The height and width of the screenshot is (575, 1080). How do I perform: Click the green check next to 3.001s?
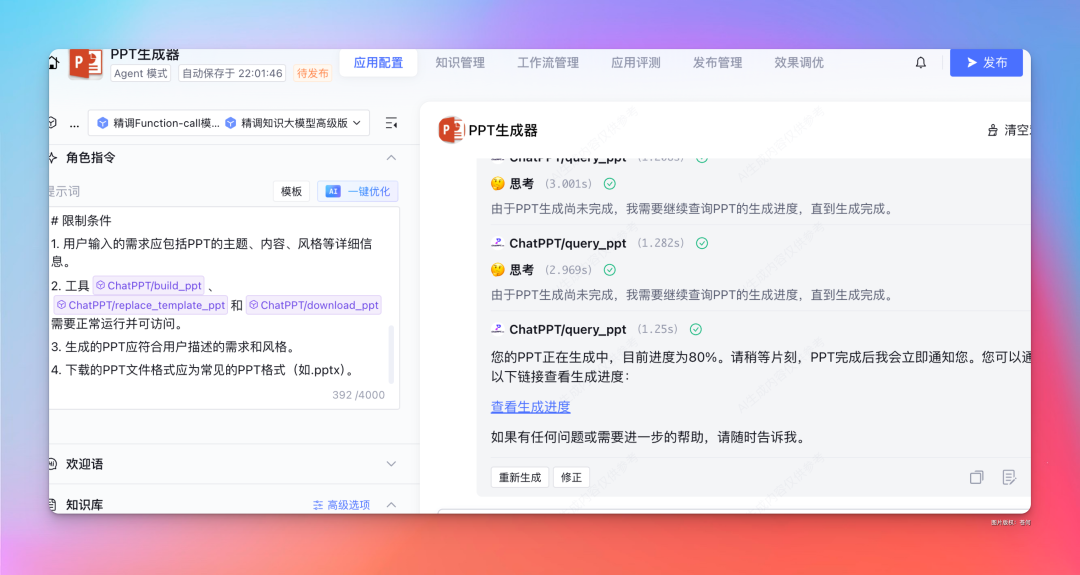click(610, 184)
